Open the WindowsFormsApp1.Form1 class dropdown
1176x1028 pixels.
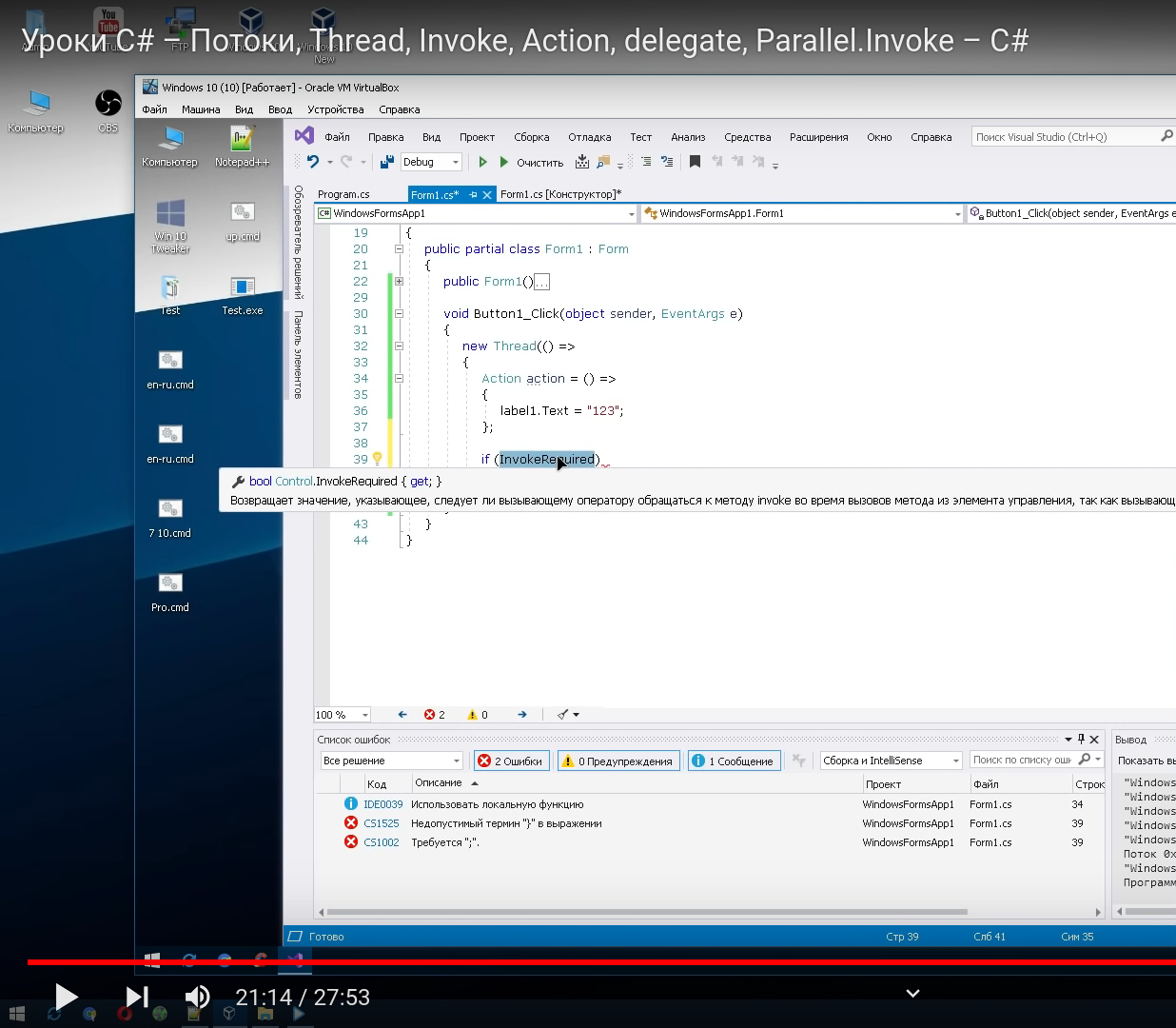[x=803, y=213]
